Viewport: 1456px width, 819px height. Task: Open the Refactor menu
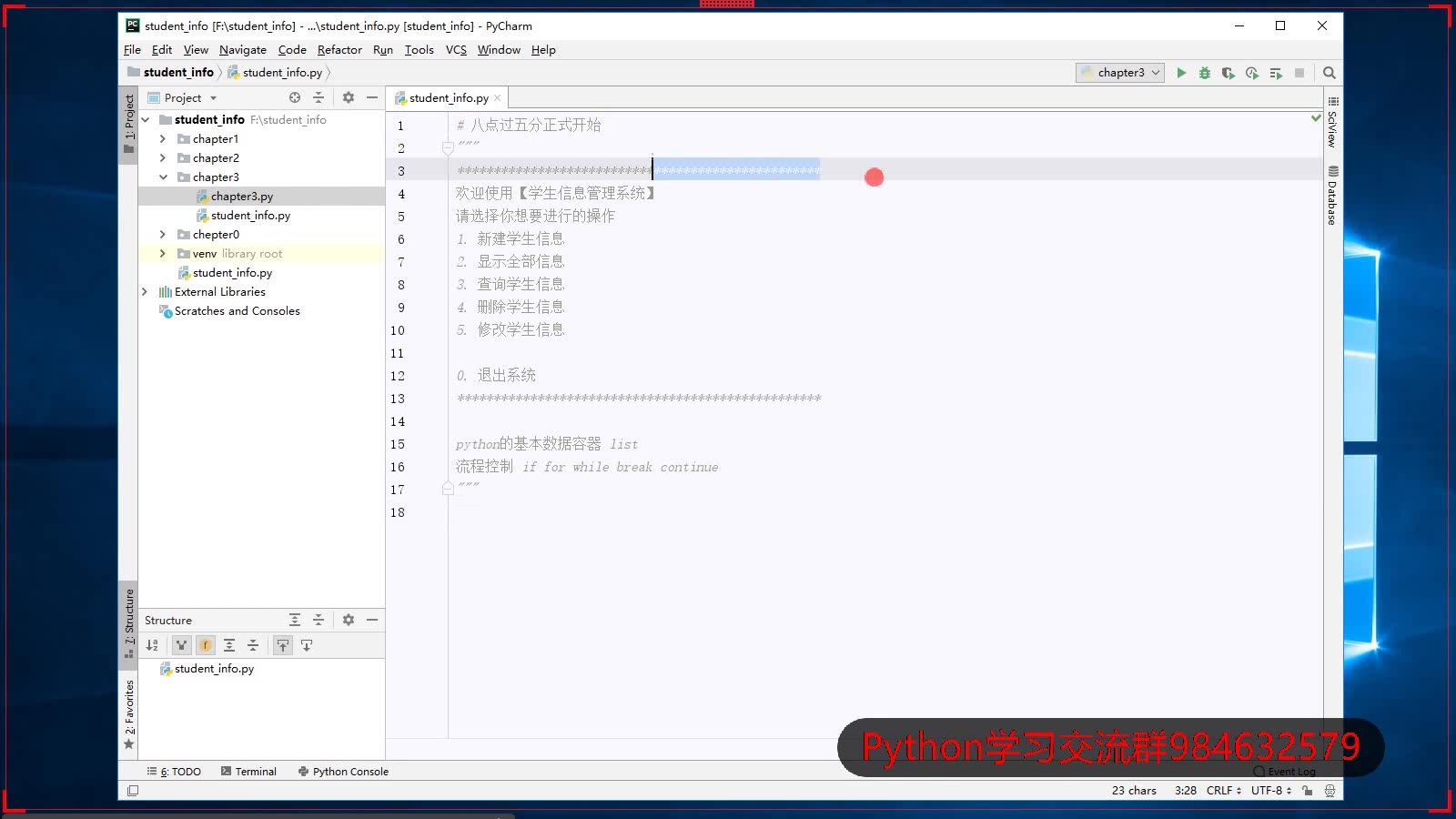339,50
